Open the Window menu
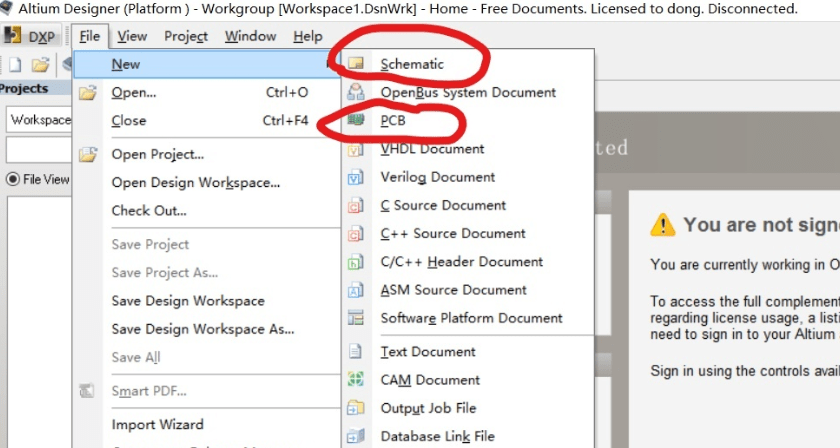 [250, 37]
